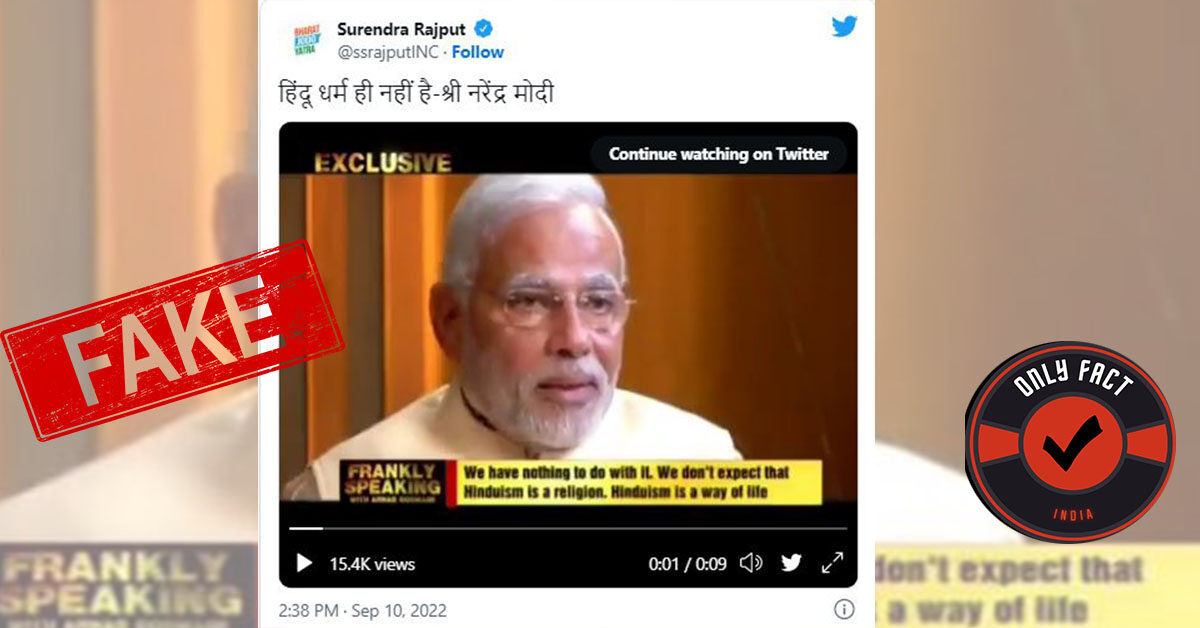Click the red FAKE stamp

[172, 340]
